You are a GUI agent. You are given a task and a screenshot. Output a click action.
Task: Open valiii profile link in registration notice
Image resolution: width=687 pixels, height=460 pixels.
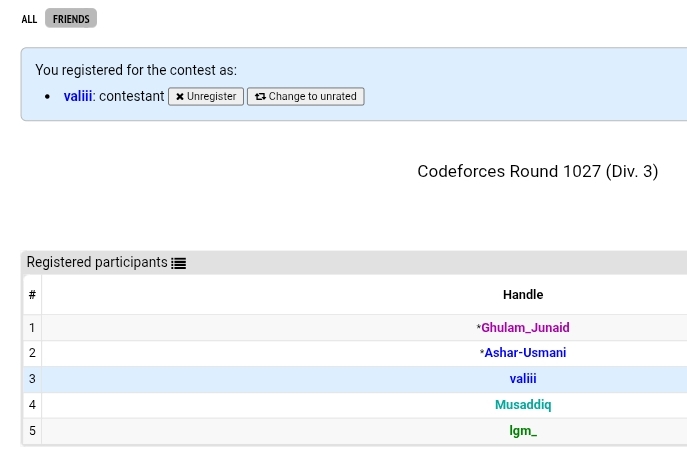click(x=78, y=96)
